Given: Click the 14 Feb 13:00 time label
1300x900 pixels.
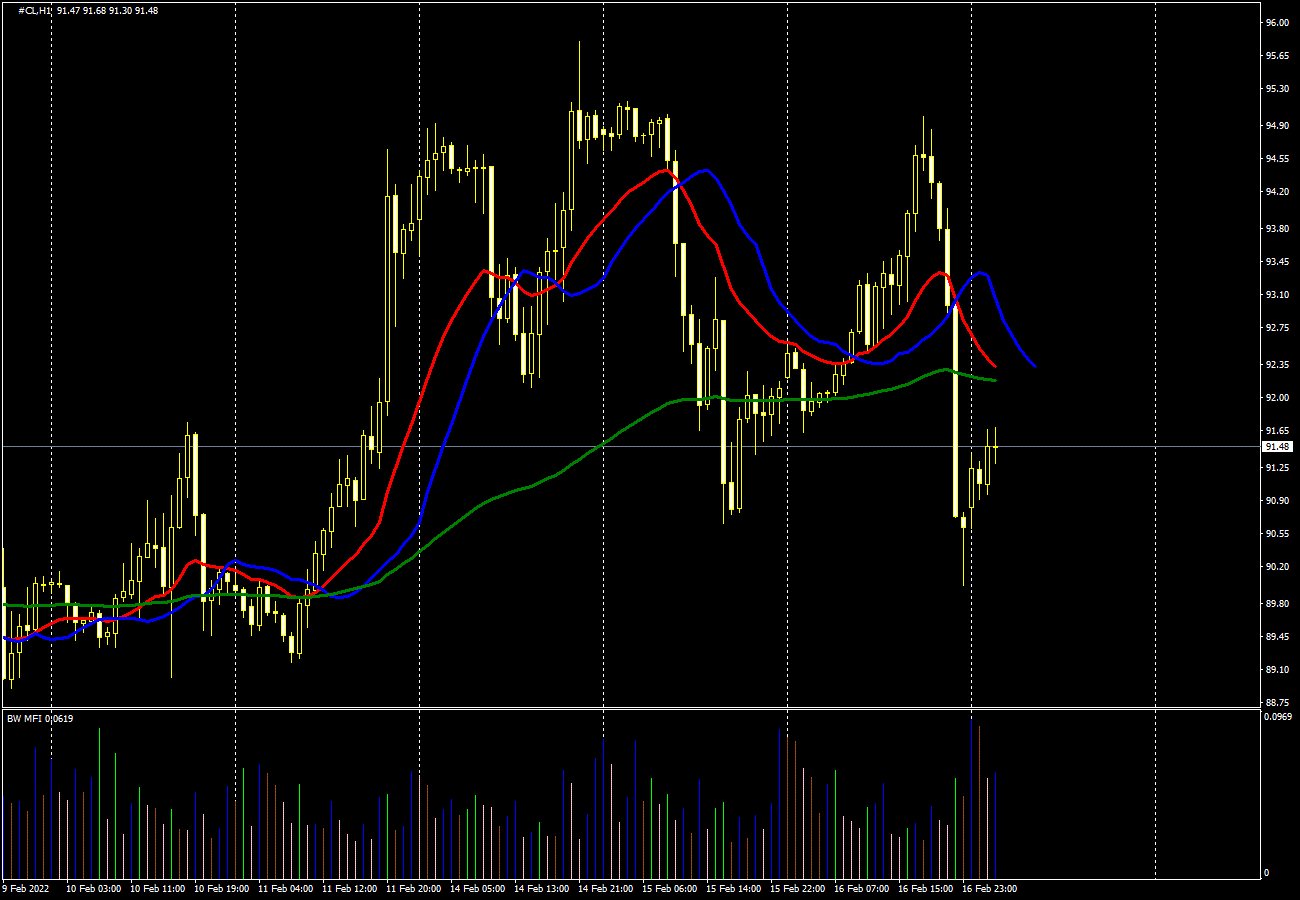Looking at the screenshot, I should (542, 888).
